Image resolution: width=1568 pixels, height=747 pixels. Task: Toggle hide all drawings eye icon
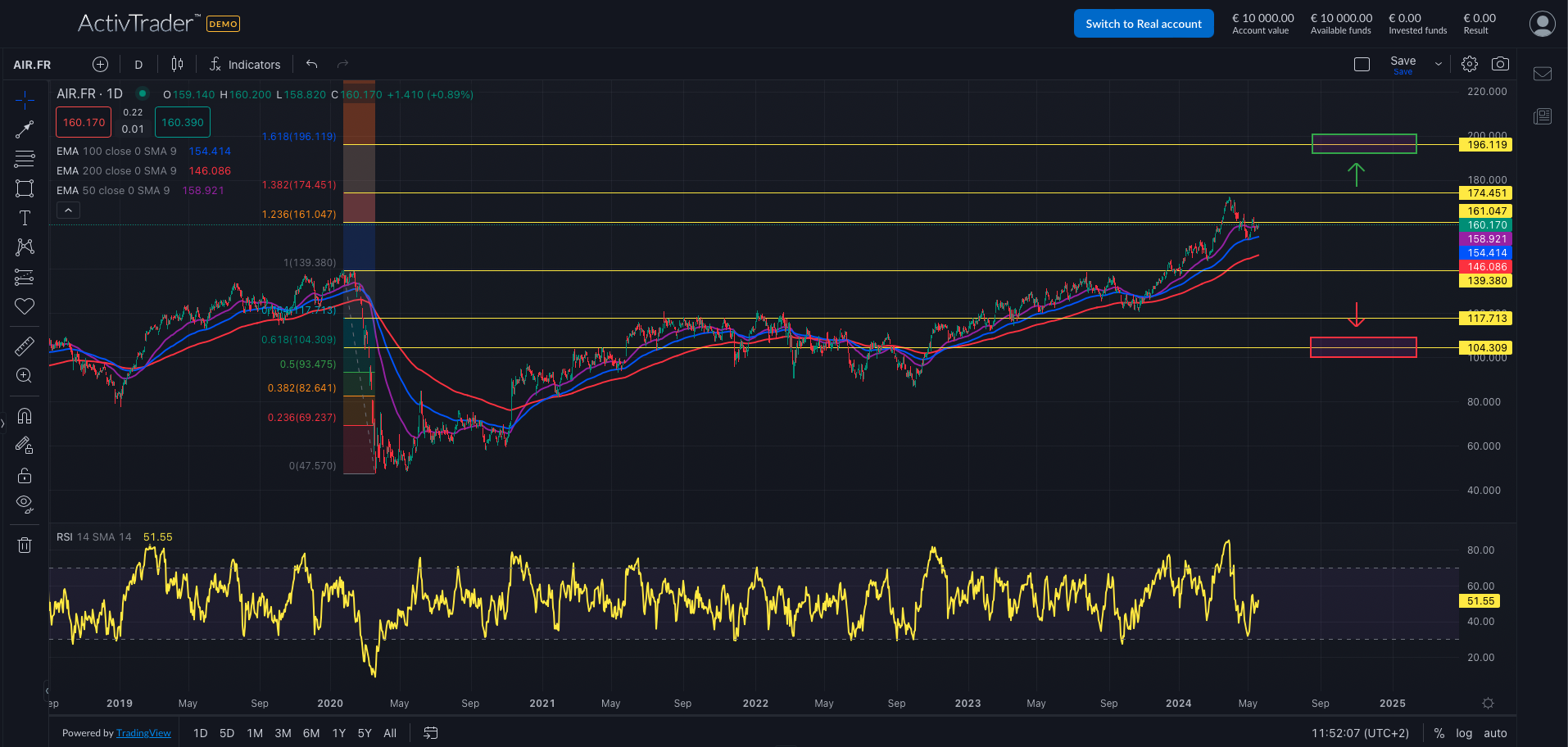(25, 504)
